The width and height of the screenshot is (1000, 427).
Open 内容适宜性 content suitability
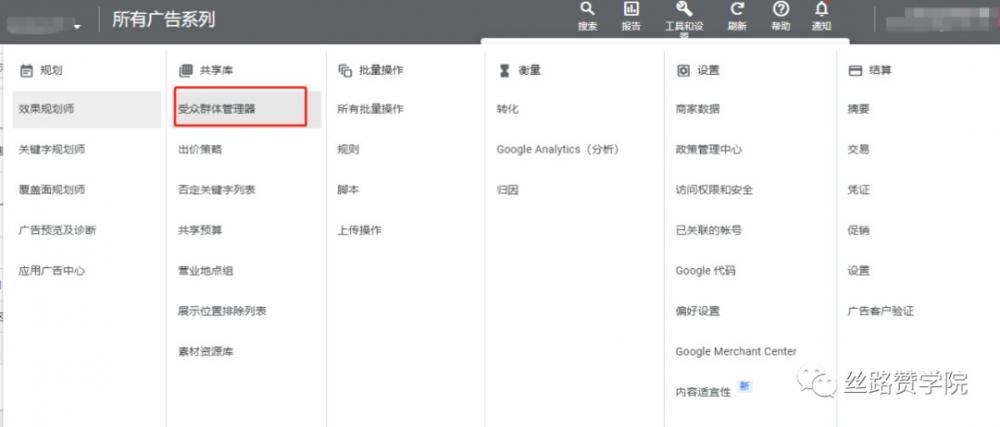pos(703,392)
